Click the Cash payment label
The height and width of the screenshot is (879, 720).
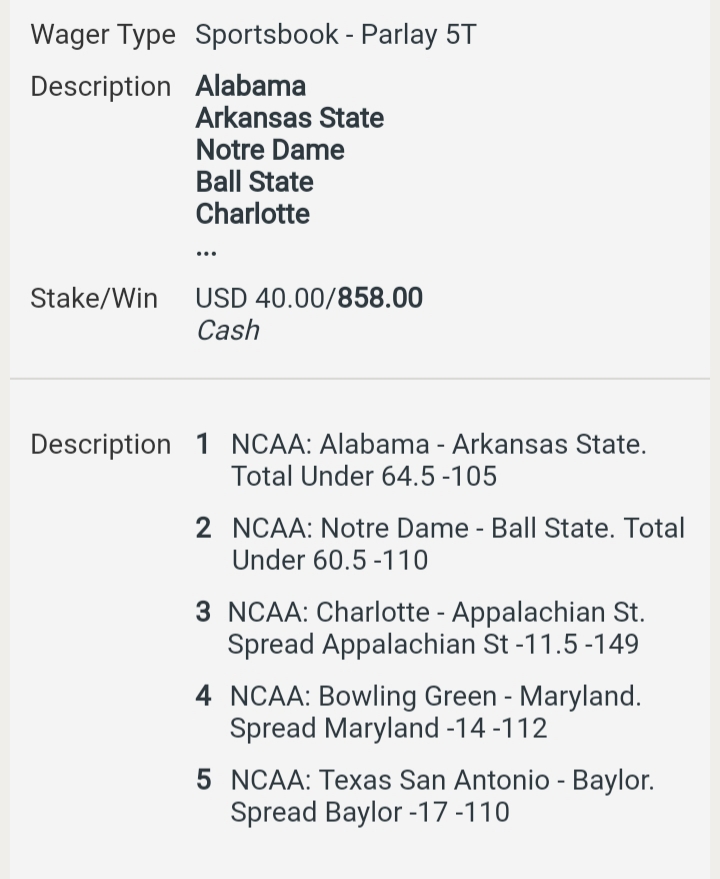coord(228,330)
